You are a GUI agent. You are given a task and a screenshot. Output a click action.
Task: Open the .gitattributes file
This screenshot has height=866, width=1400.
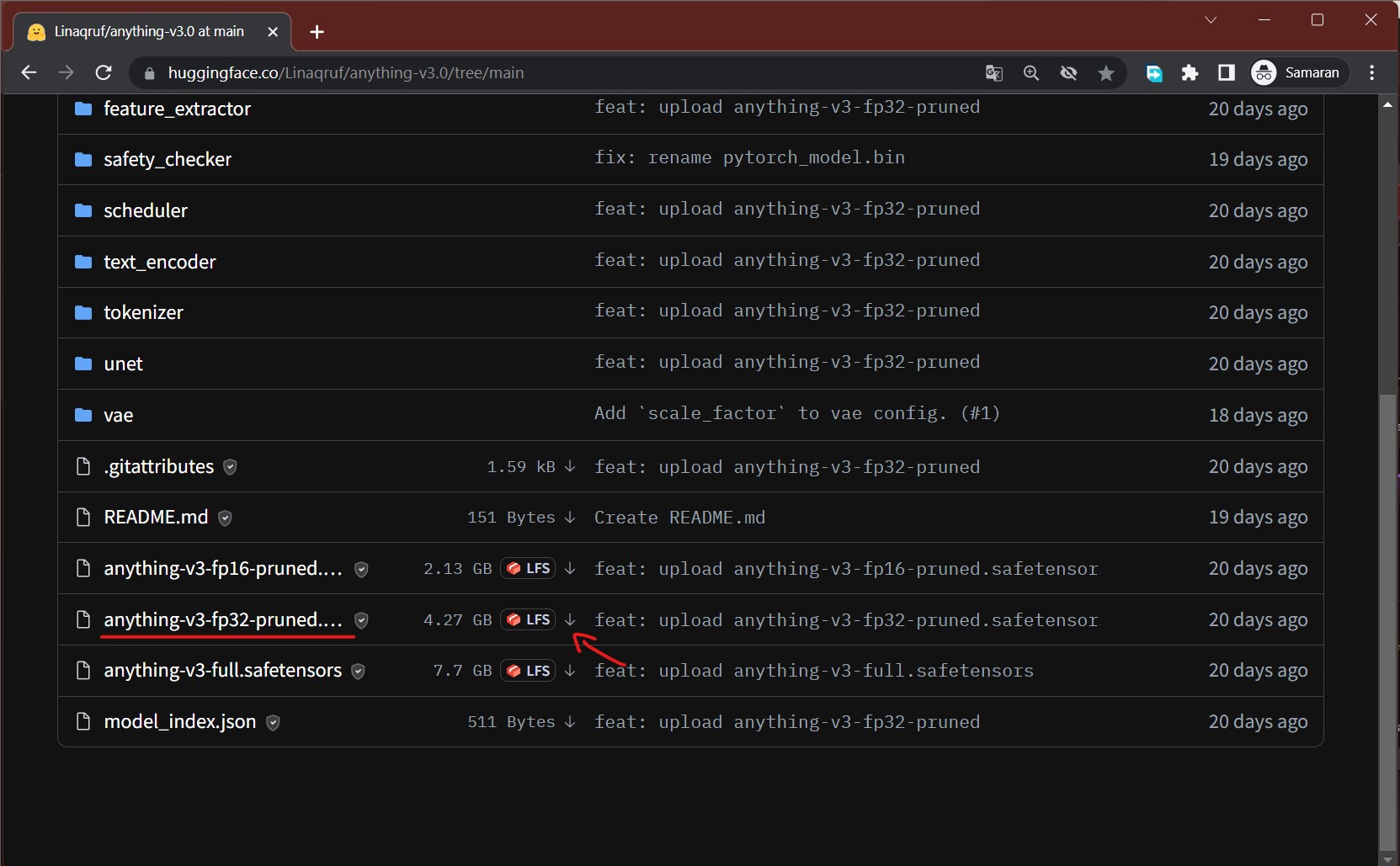(x=158, y=466)
